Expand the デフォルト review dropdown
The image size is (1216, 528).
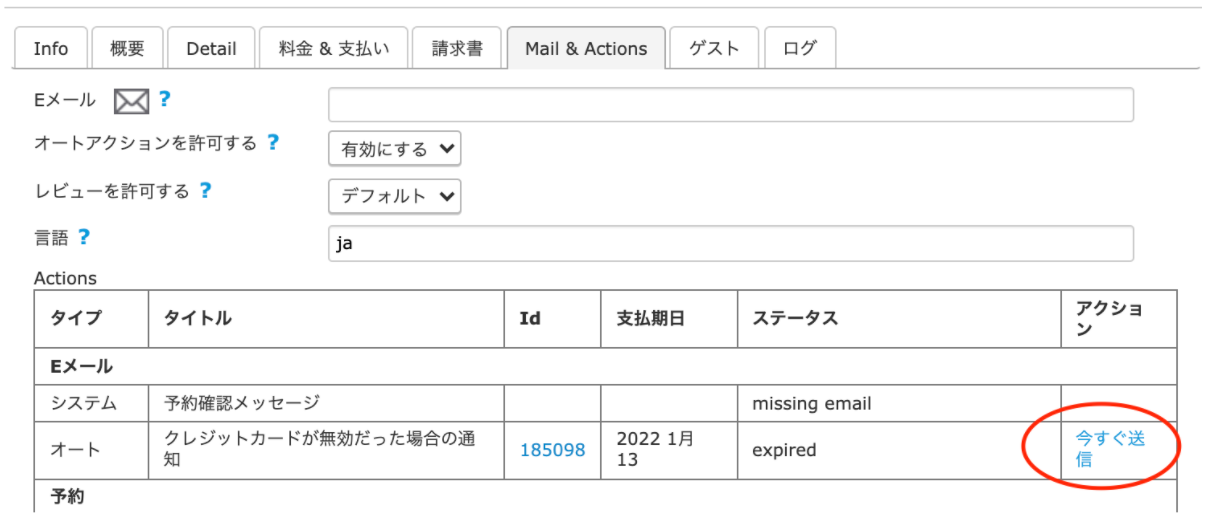[394, 196]
